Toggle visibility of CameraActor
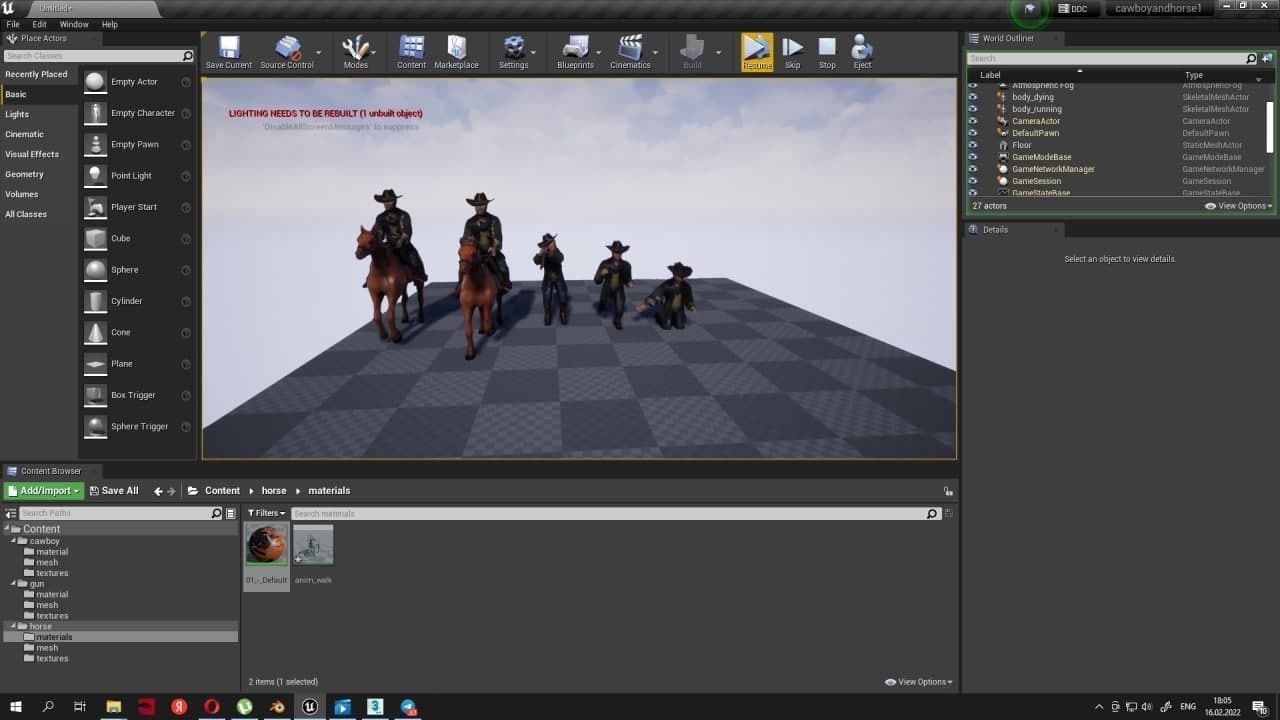Screen dimensions: 1280x720 point(972,121)
